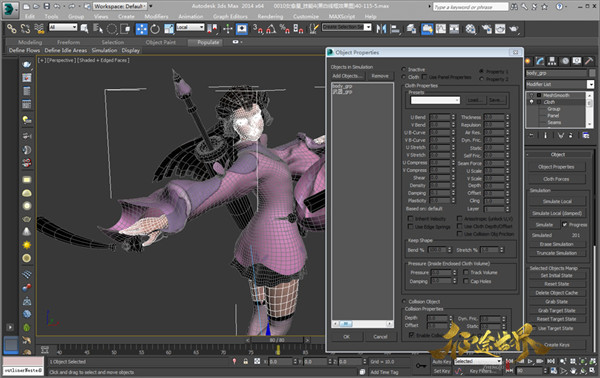Click the Pin Stack icon
Viewport: 600px width, 378px height.
[532, 135]
